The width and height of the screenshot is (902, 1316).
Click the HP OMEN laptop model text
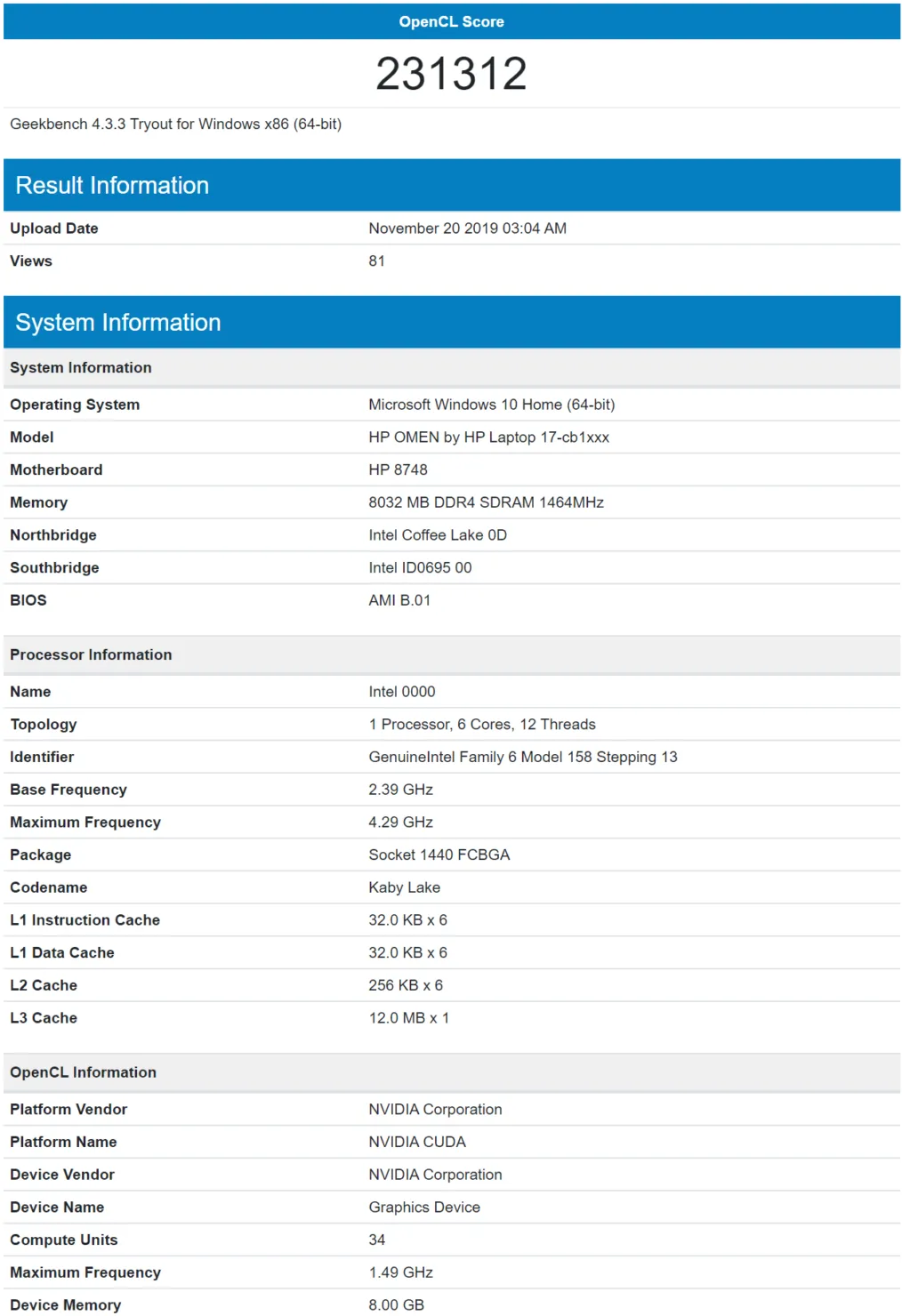point(488,437)
